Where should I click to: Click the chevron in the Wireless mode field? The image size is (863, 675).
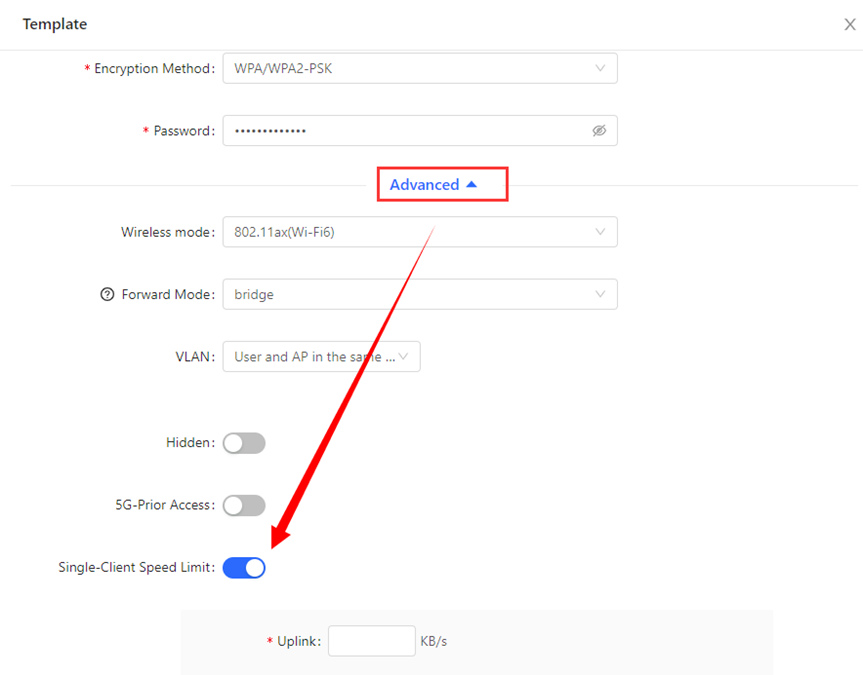600,232
